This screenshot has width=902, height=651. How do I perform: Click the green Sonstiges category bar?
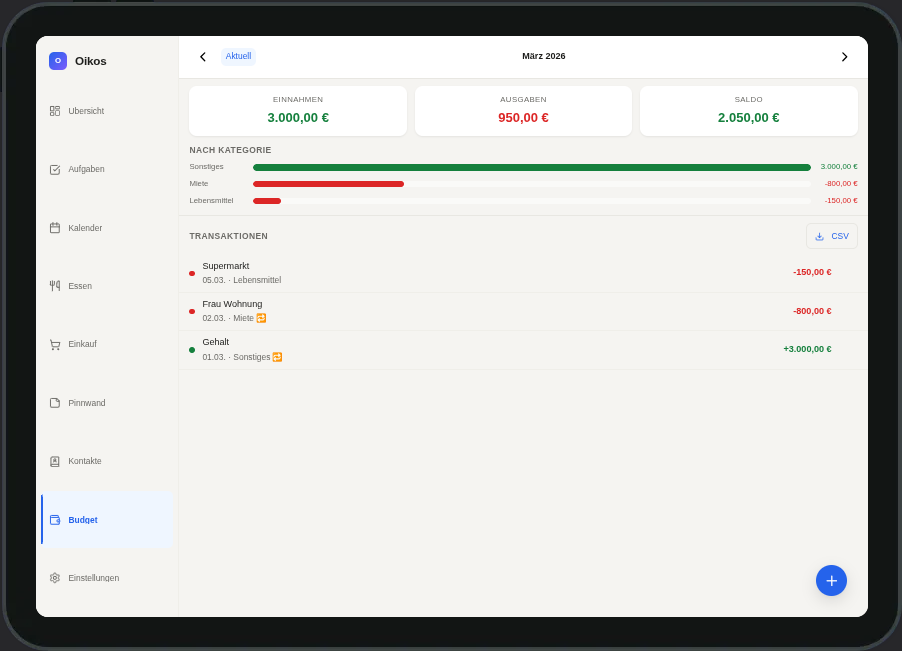tap(532, 167)
